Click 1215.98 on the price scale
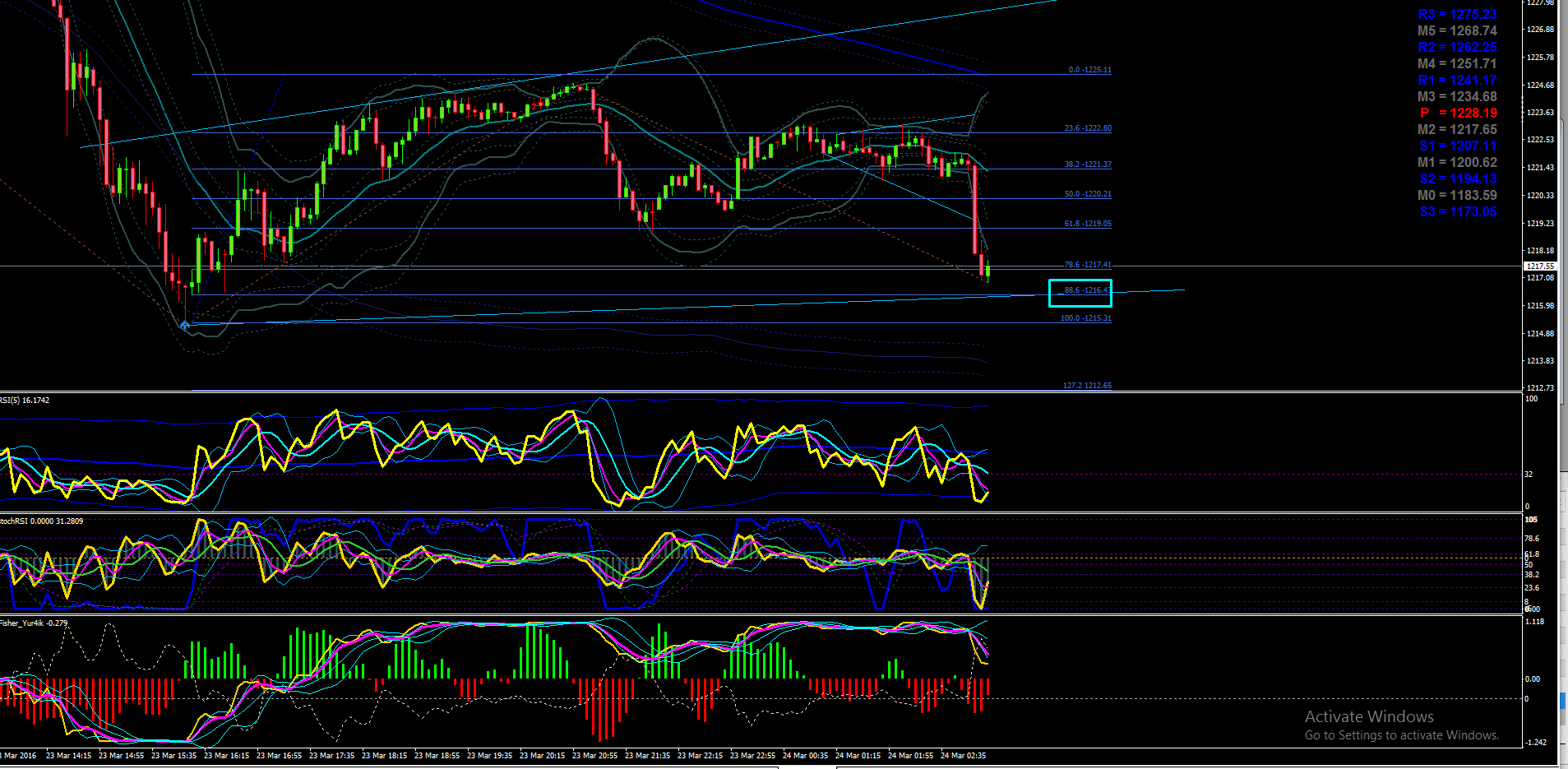The height and width of the screenshot is (769, 1568). [1540, 306]
